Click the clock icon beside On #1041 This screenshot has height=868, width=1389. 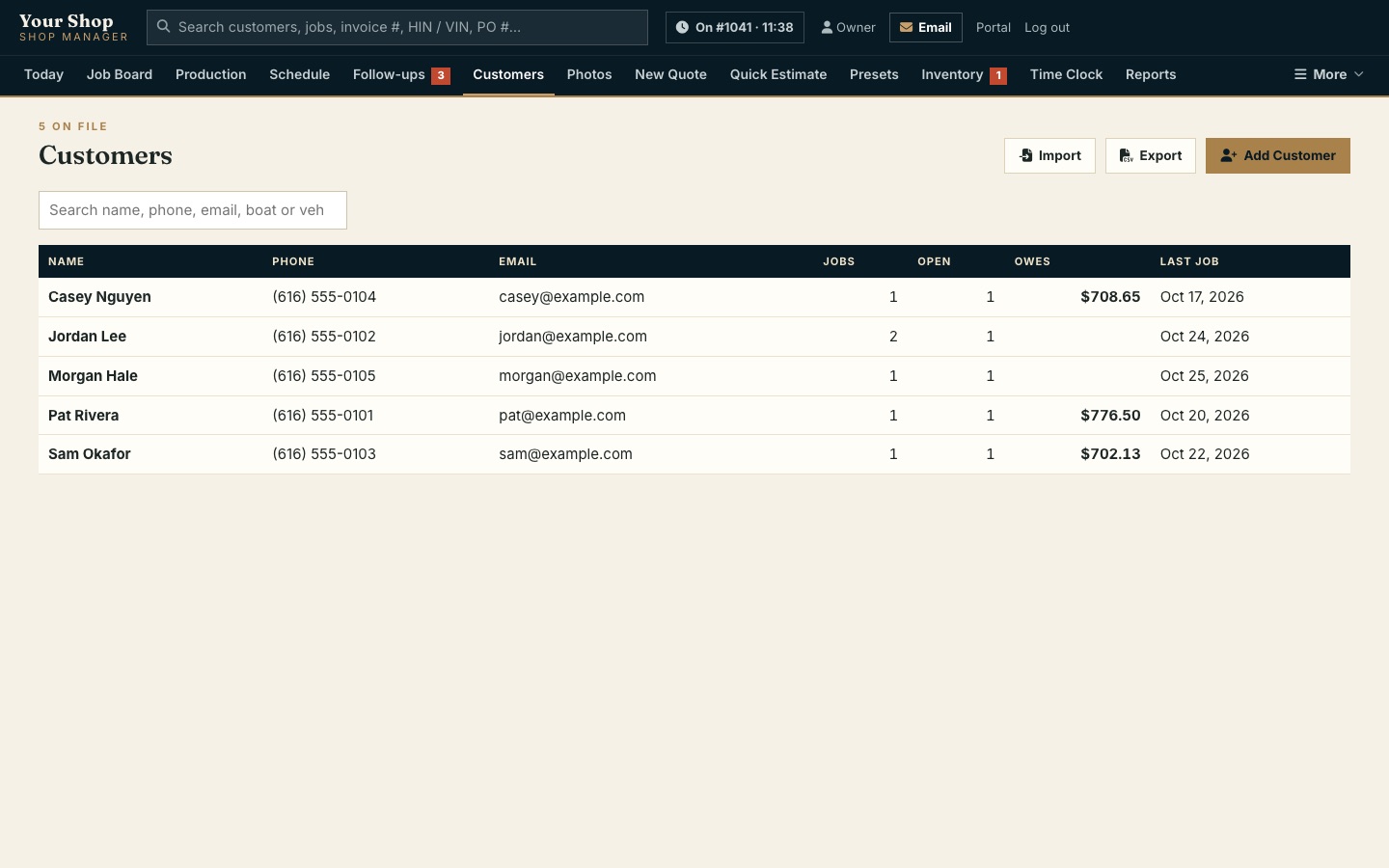pyautogui.click(x=682, y=27)
